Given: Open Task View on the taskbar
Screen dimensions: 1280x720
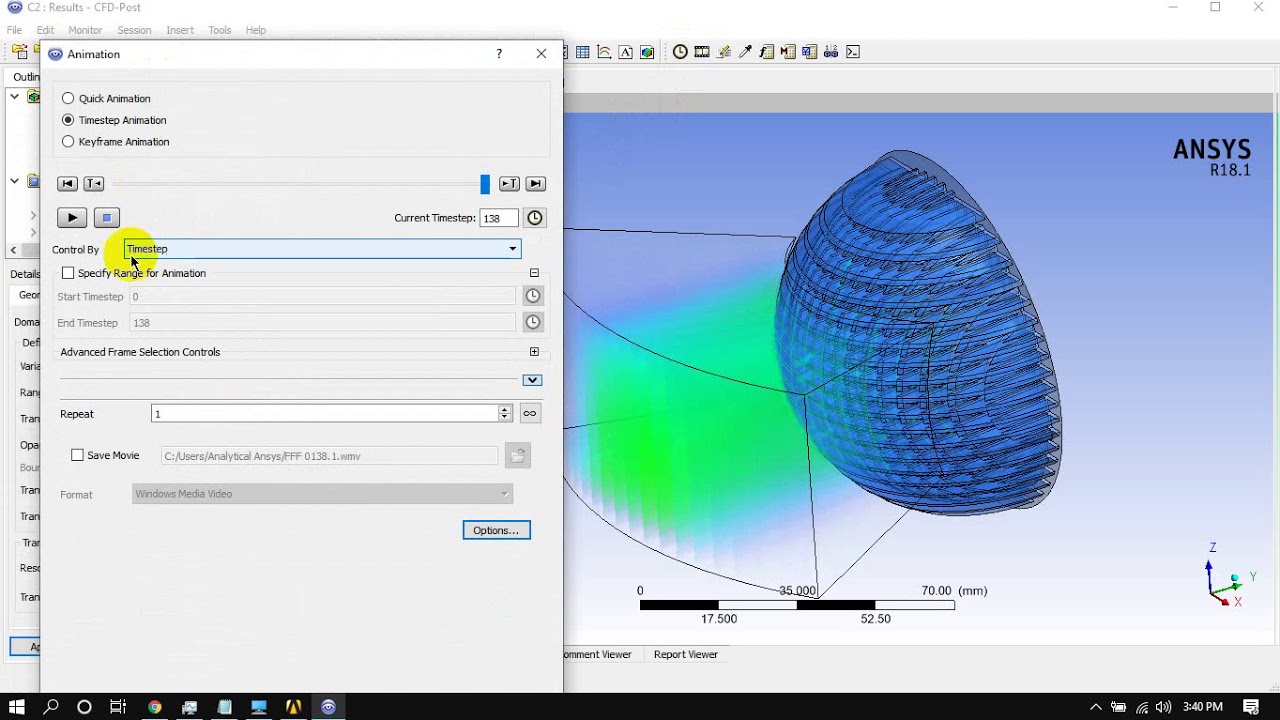Looking at the screenshot, I should 118,707.
